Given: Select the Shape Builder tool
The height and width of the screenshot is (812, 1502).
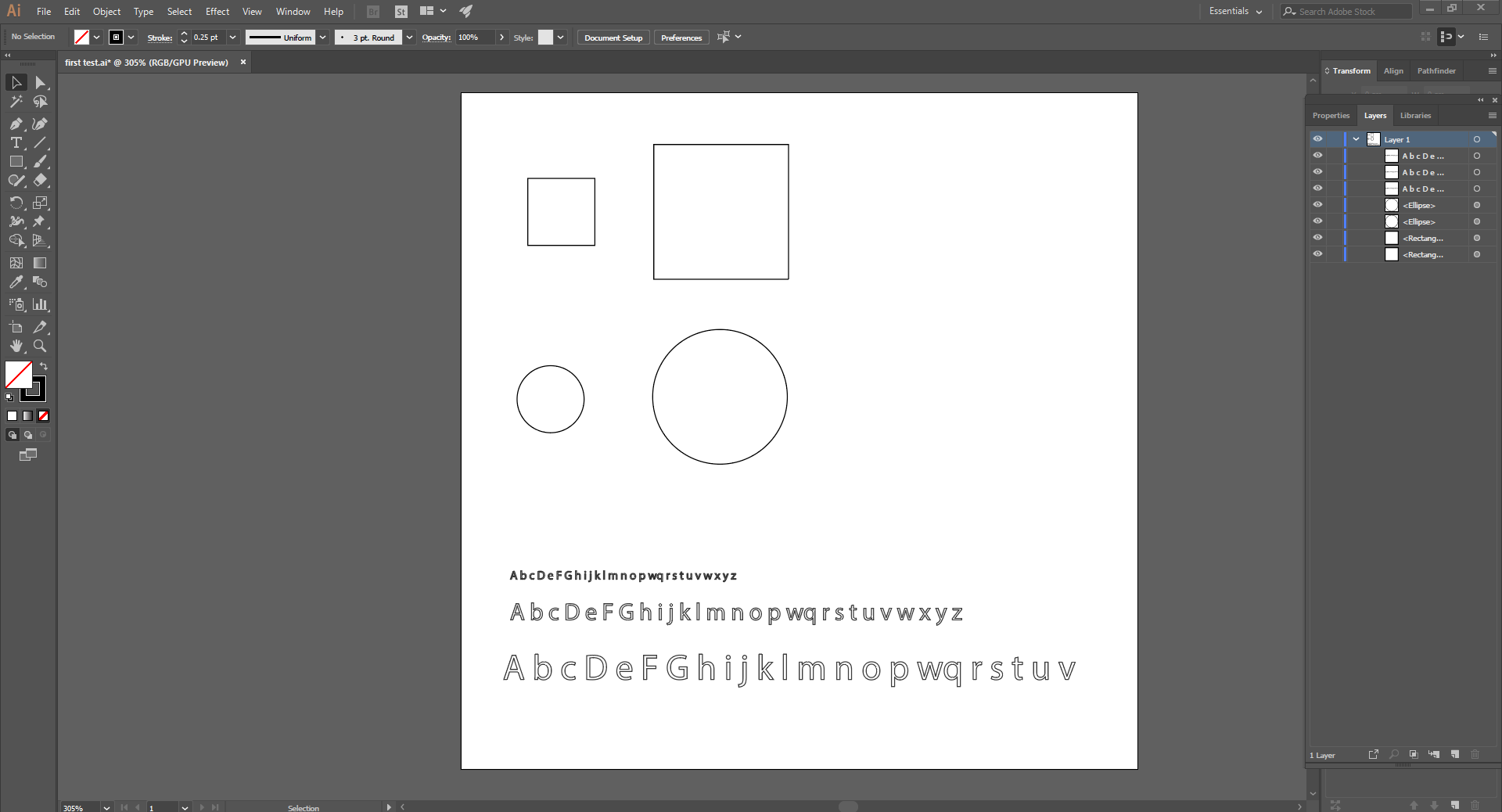Looking at the screenshot, I should point(16,240).
